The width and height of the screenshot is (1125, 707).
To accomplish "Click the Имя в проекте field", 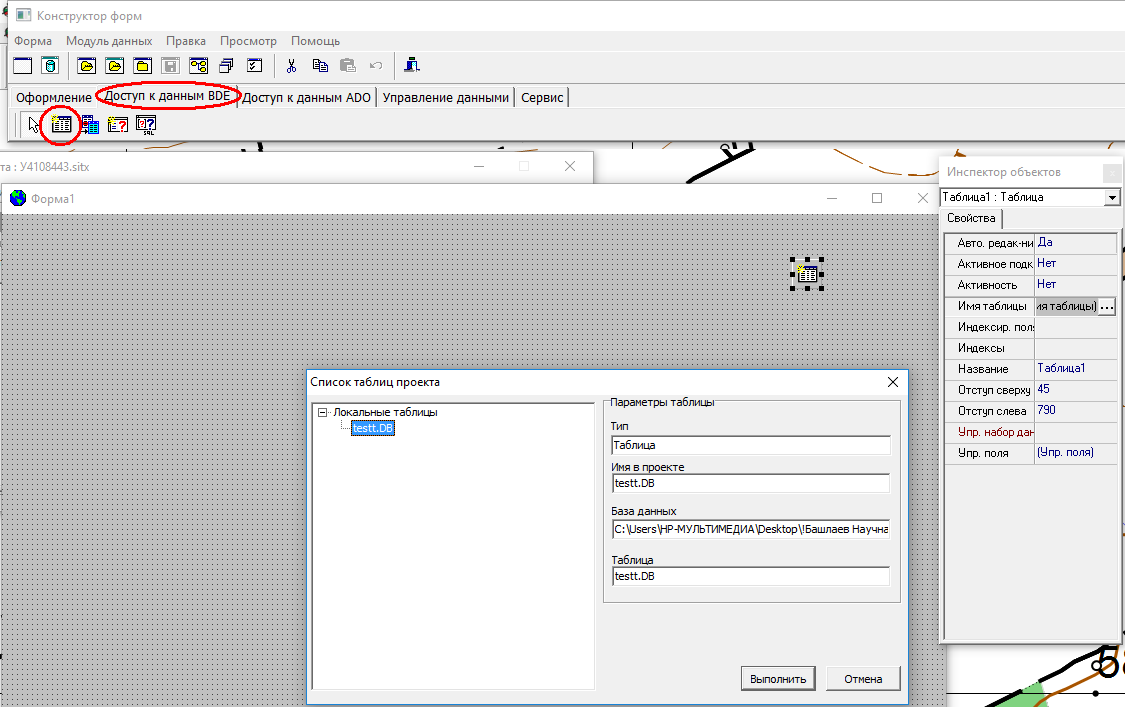I will [x=750, y=483].
